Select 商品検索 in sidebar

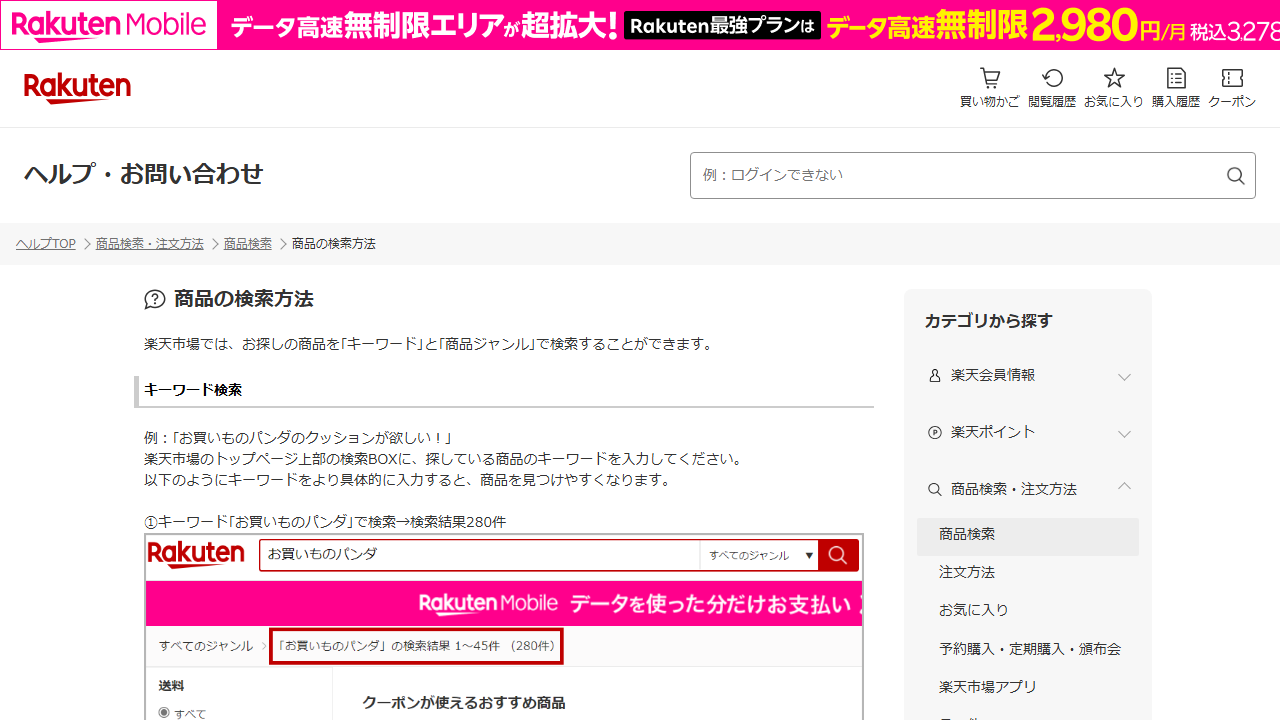coord(1028,535)
